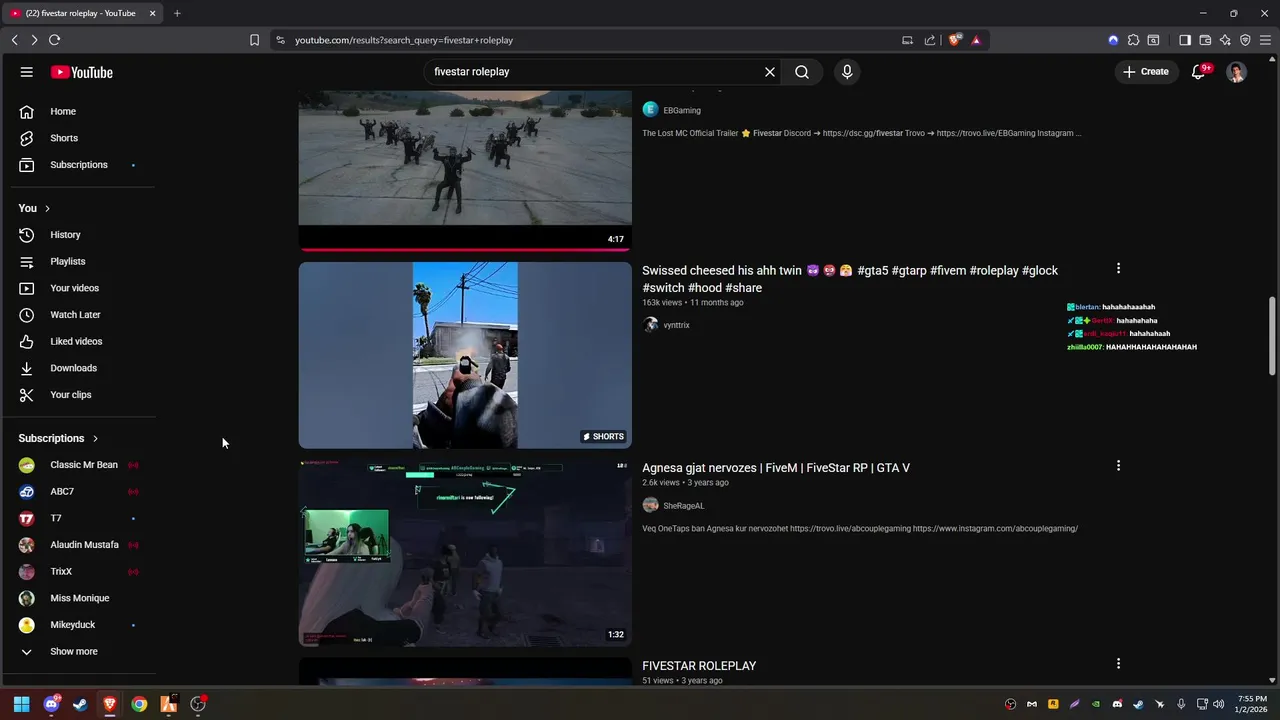1280x720 pixels.
Task: Open the Brave Shields lion icon
Action: coord(954,40)
